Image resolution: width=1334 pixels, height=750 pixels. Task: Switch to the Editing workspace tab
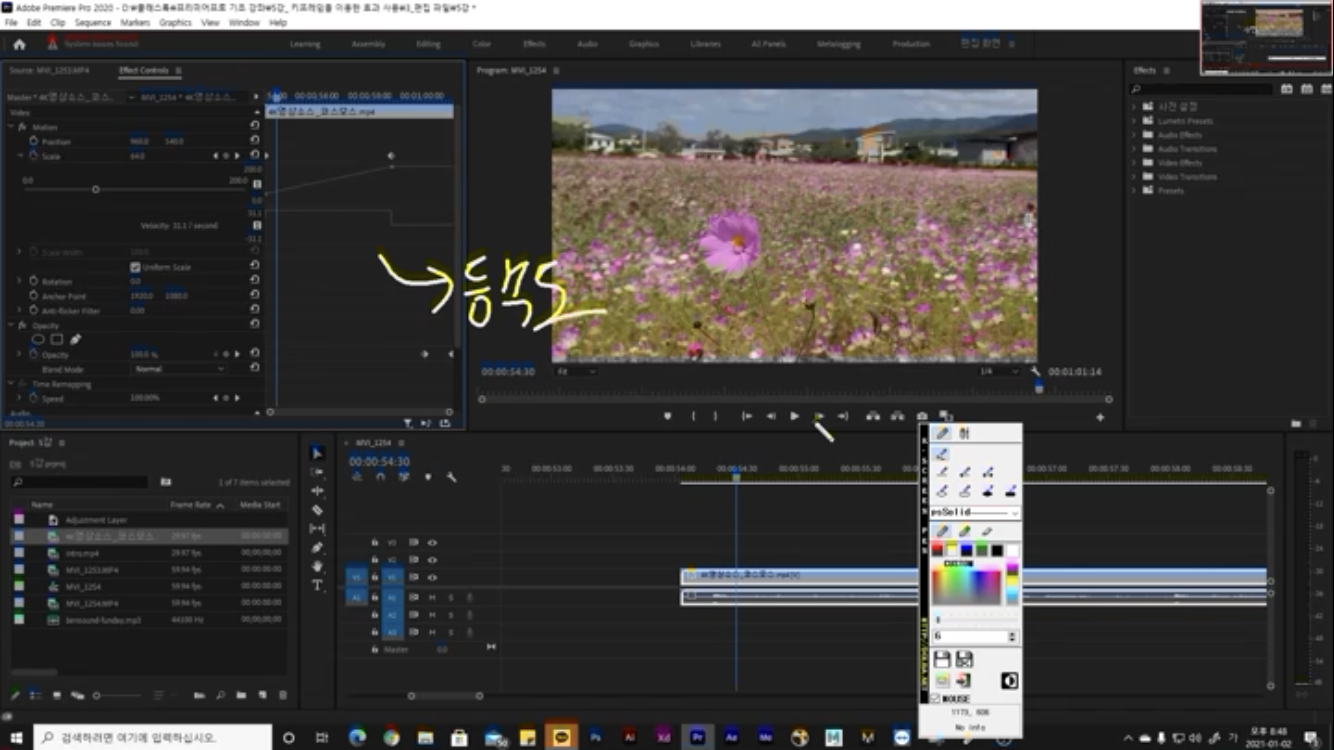coord(428,44)
